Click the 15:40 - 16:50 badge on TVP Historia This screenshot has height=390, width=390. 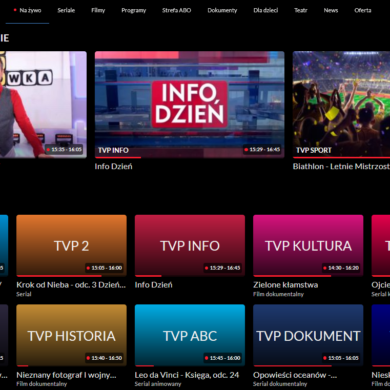tap(104, 358)
